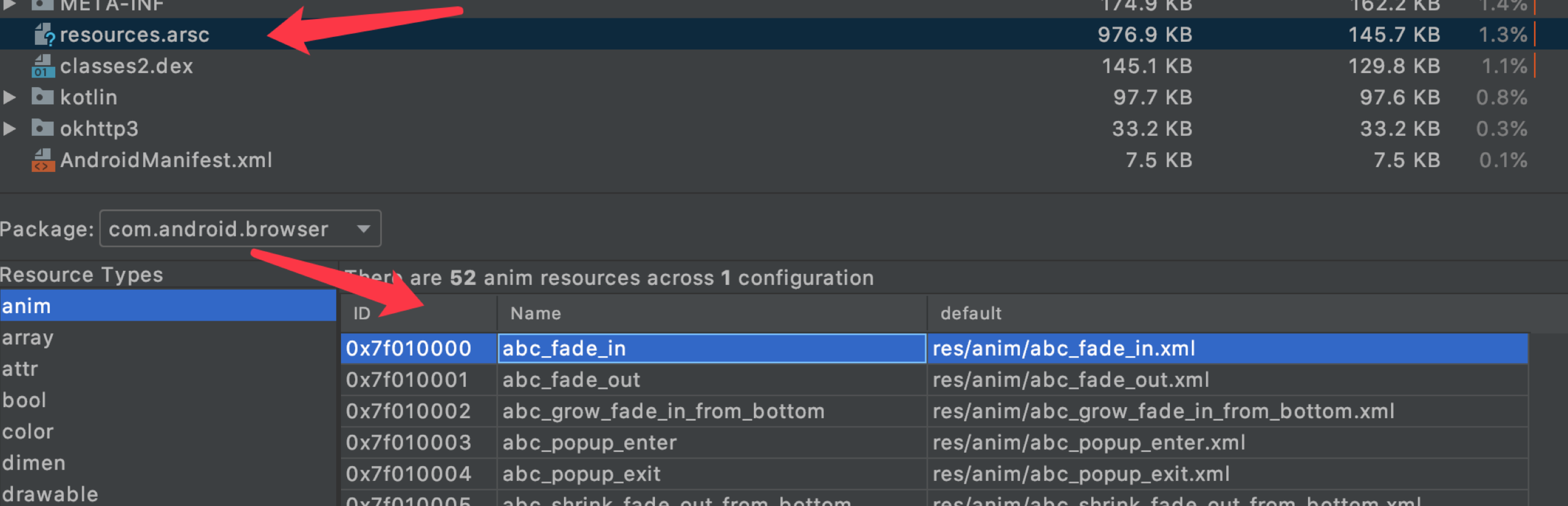Select the okhttp3 folder row
The height and width of the screenshot is (506, 1568).
pos(784,128)
